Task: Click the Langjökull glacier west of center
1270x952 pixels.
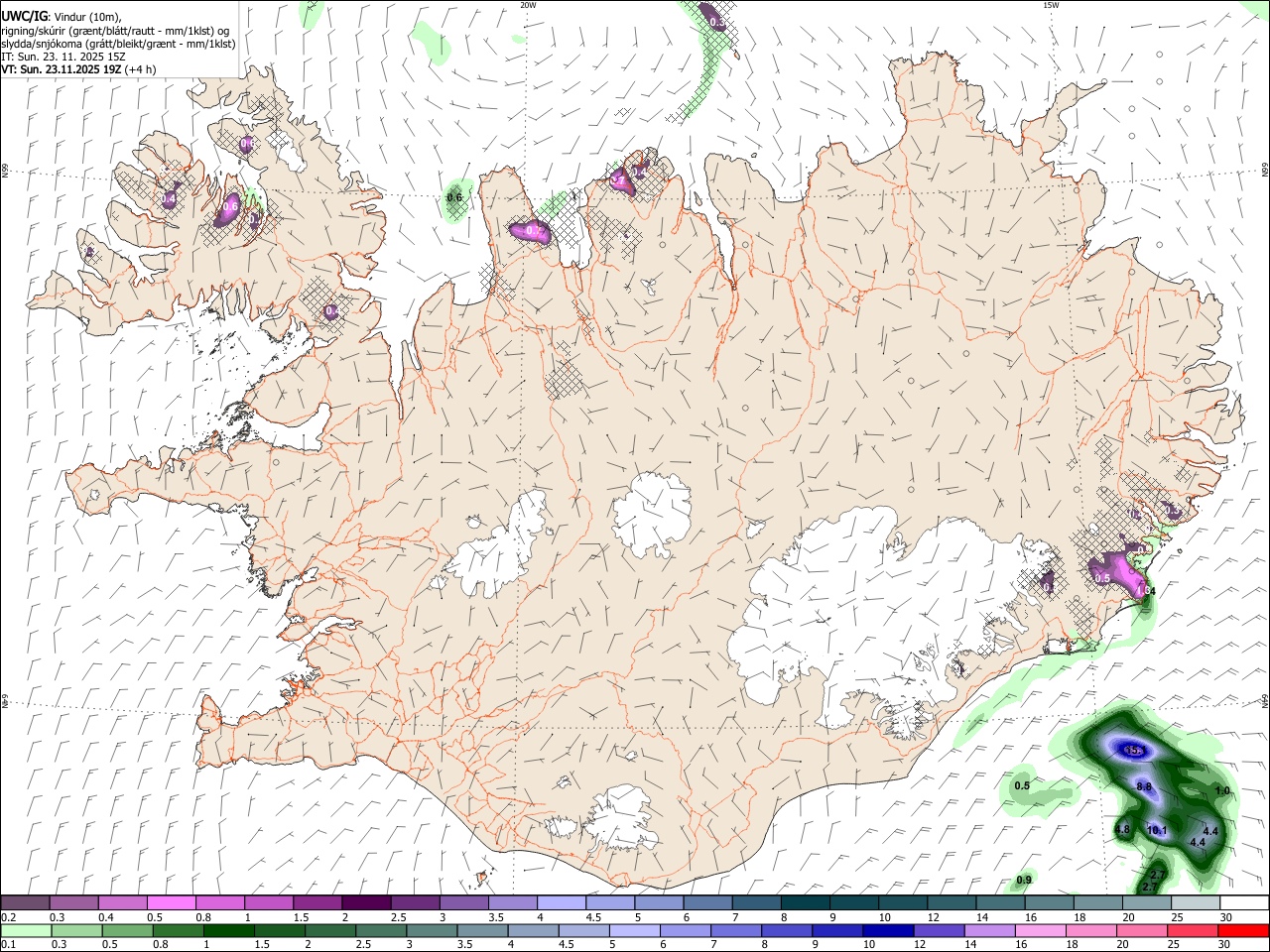Action: pos(499,545)
